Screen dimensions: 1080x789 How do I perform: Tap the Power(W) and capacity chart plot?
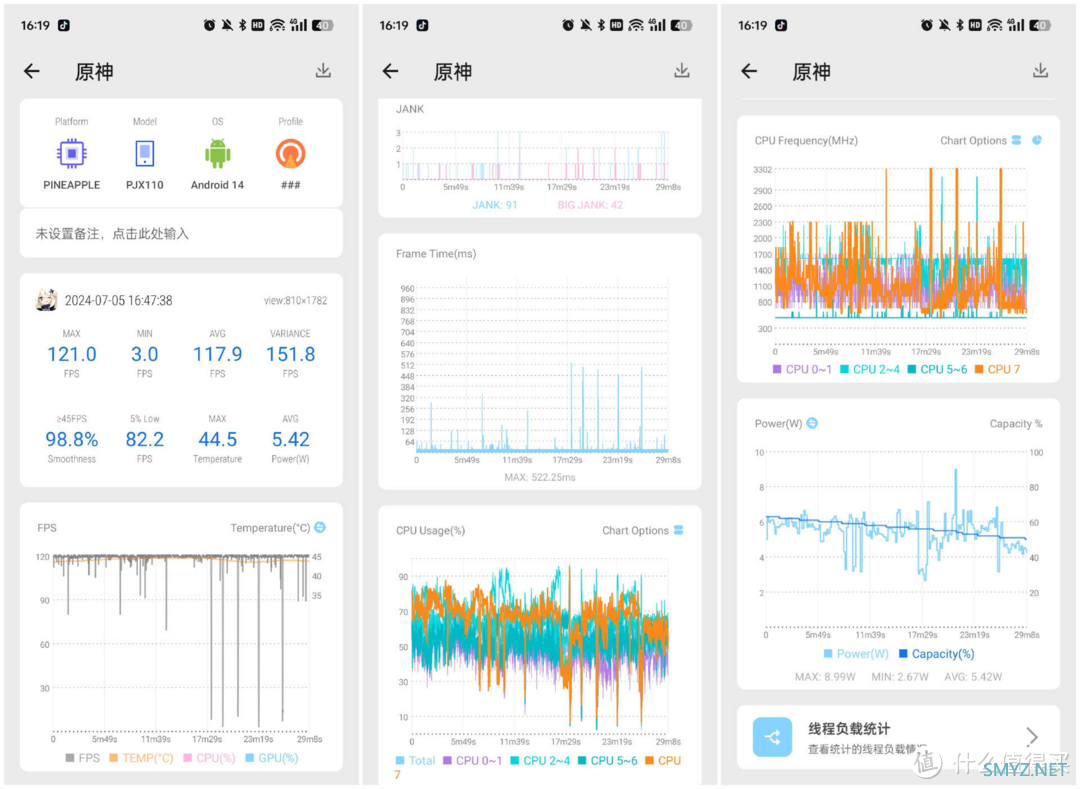[897, 542]
